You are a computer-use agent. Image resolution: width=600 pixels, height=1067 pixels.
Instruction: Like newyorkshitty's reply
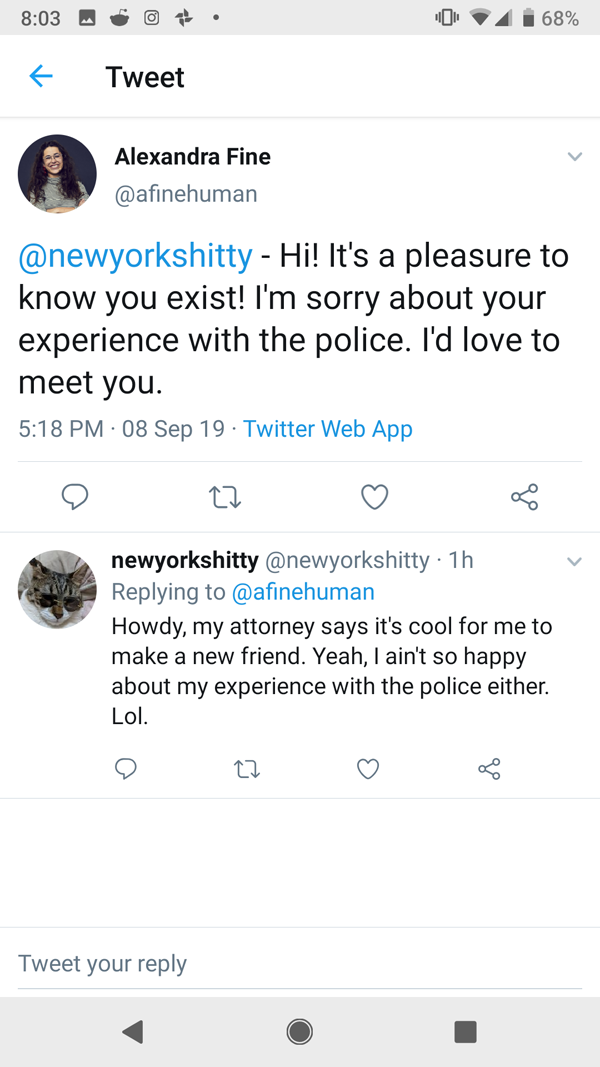coord(368,768)
